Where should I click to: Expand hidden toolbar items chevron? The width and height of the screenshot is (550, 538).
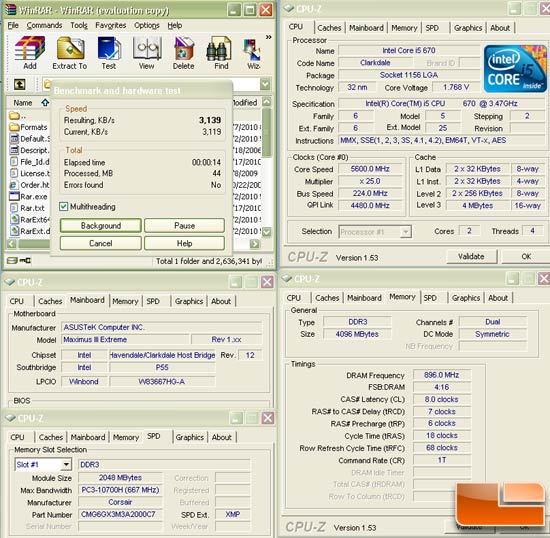(x=268, y=37)
